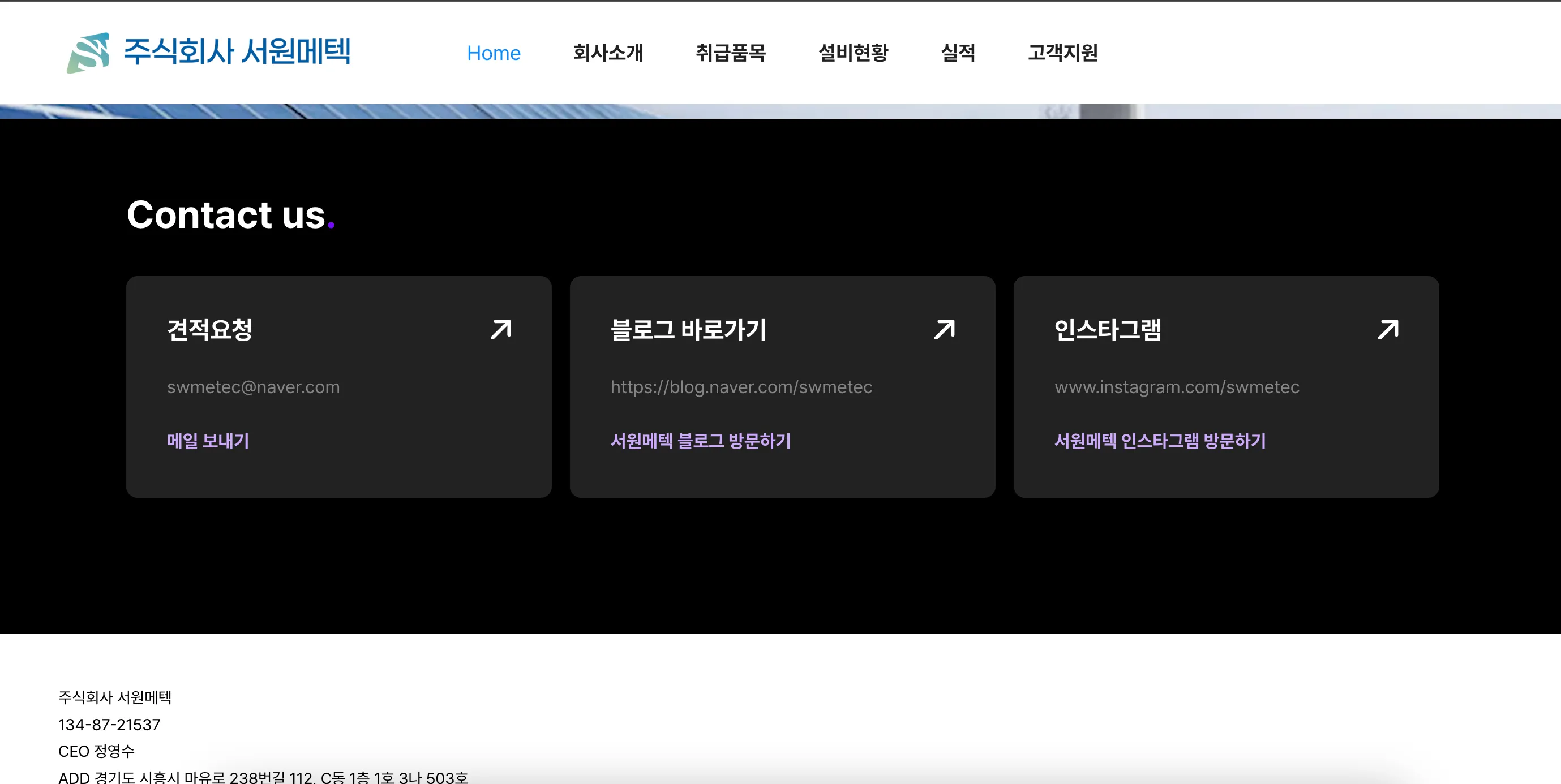Open the 고객지원 menu
The height and width of the screenshot is (784, 1561).
pyautogui.click(x=1062, y=53)
